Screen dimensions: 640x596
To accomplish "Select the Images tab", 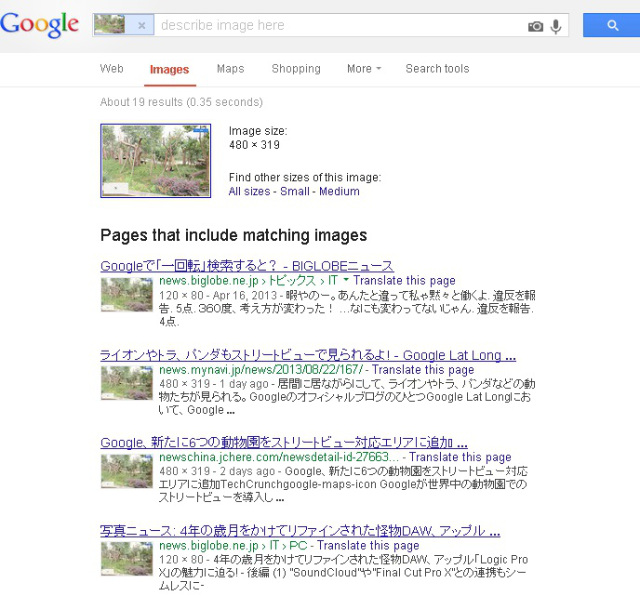I will (169, 69).
